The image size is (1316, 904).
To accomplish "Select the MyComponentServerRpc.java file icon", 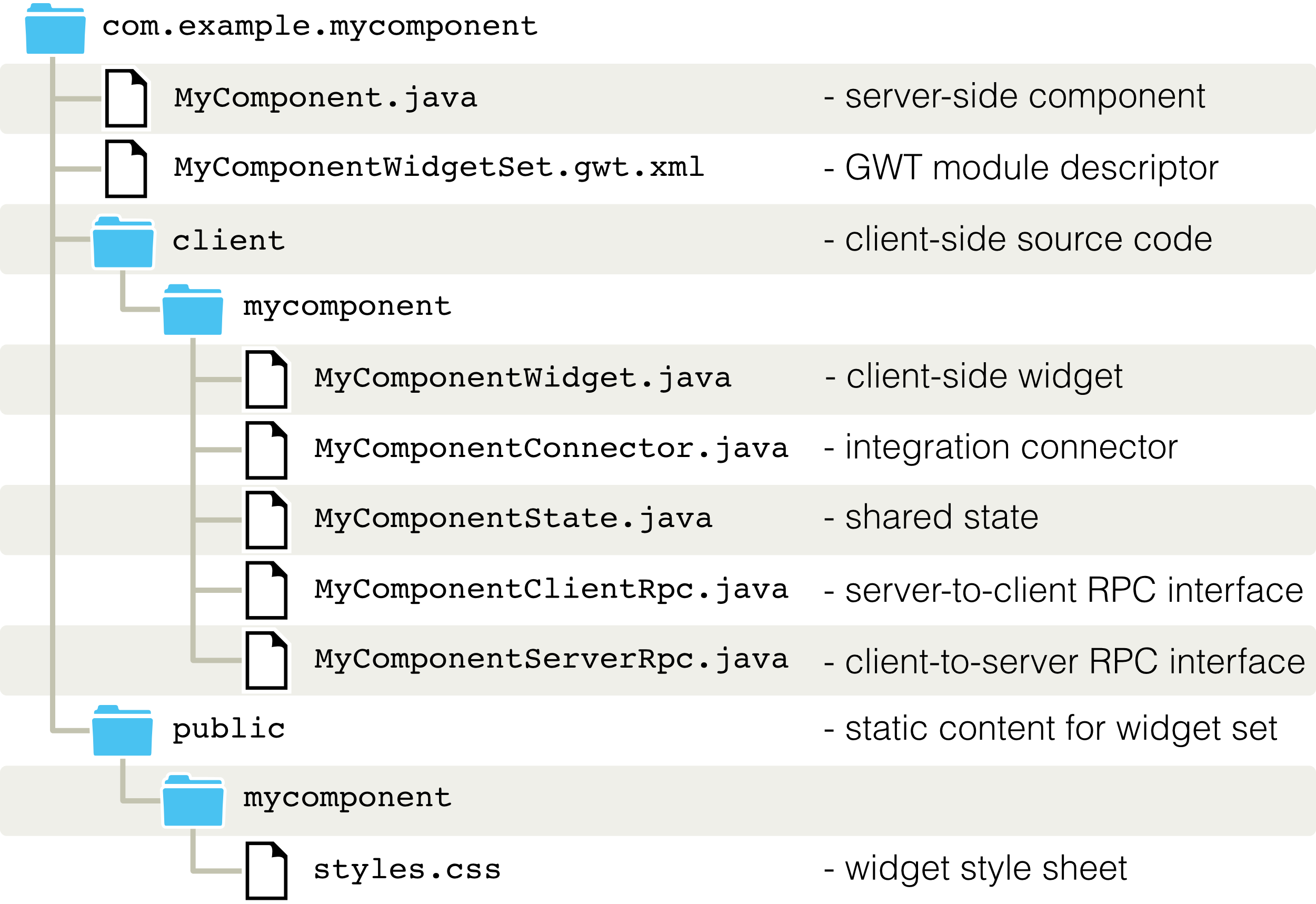I will coord(267,660).
